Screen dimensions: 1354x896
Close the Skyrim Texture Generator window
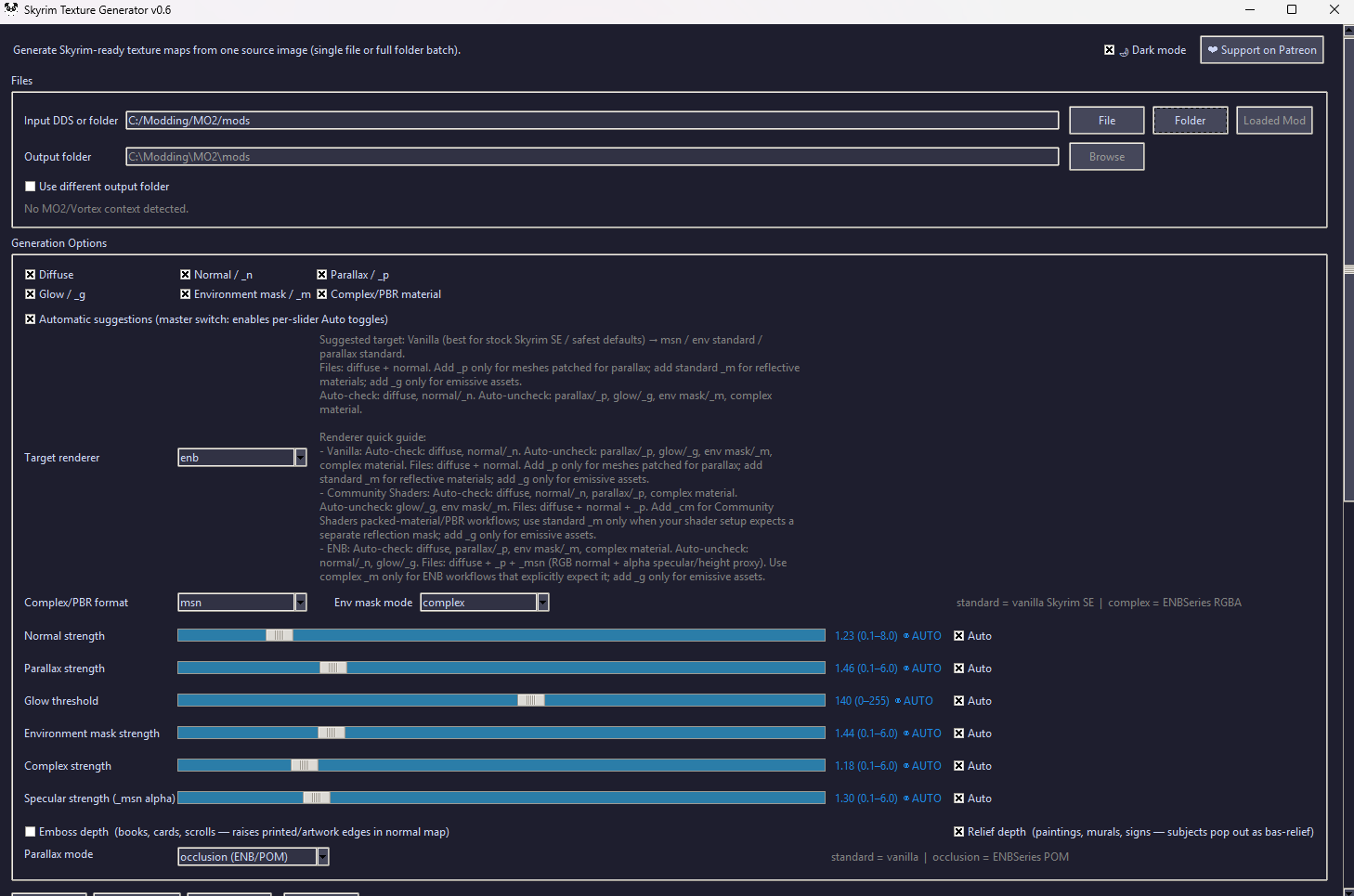pyautogui.click(x=1334, y=10)
